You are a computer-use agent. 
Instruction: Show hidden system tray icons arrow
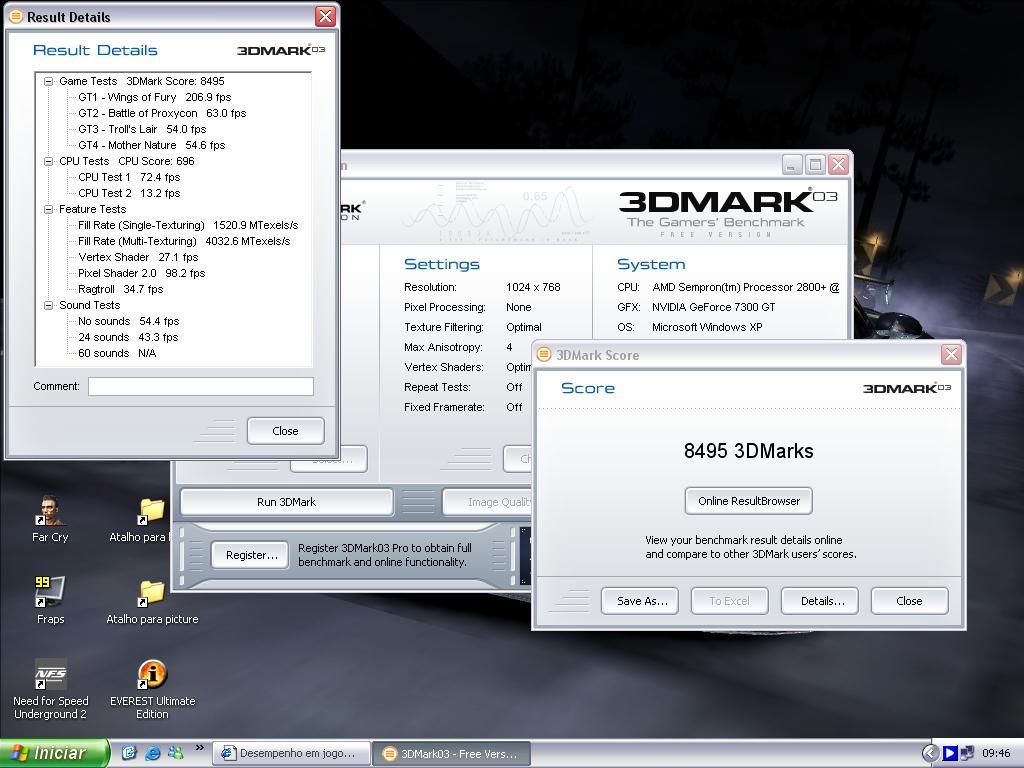point(930,753)
